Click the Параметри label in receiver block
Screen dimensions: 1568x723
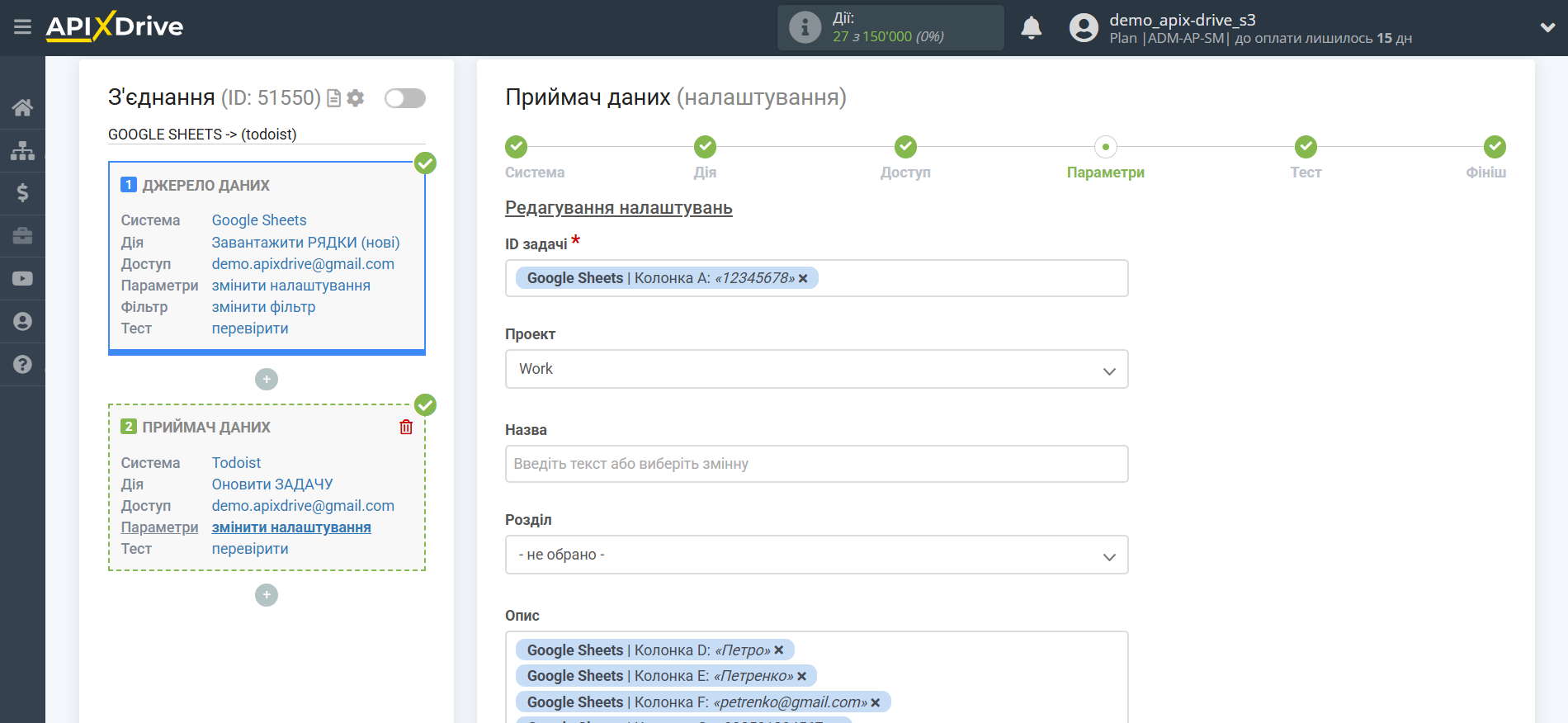pyautogui.click(x=159, y=527)
